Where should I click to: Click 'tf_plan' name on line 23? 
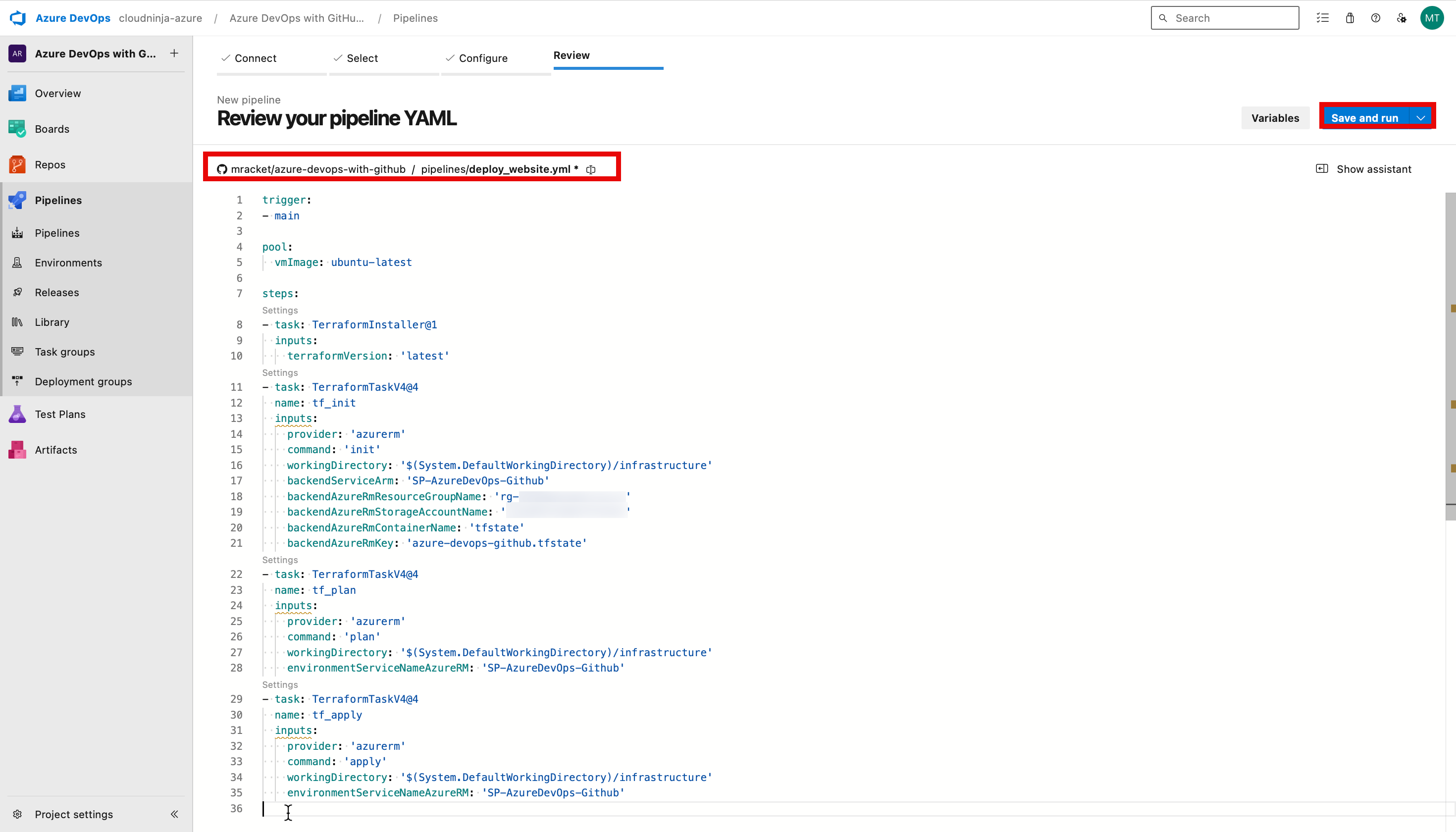pos(334,590)
